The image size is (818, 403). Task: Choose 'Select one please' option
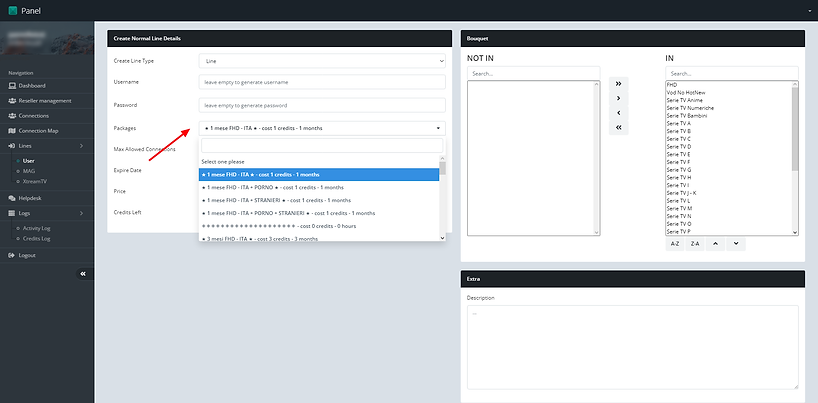click(x=319, y=162)
